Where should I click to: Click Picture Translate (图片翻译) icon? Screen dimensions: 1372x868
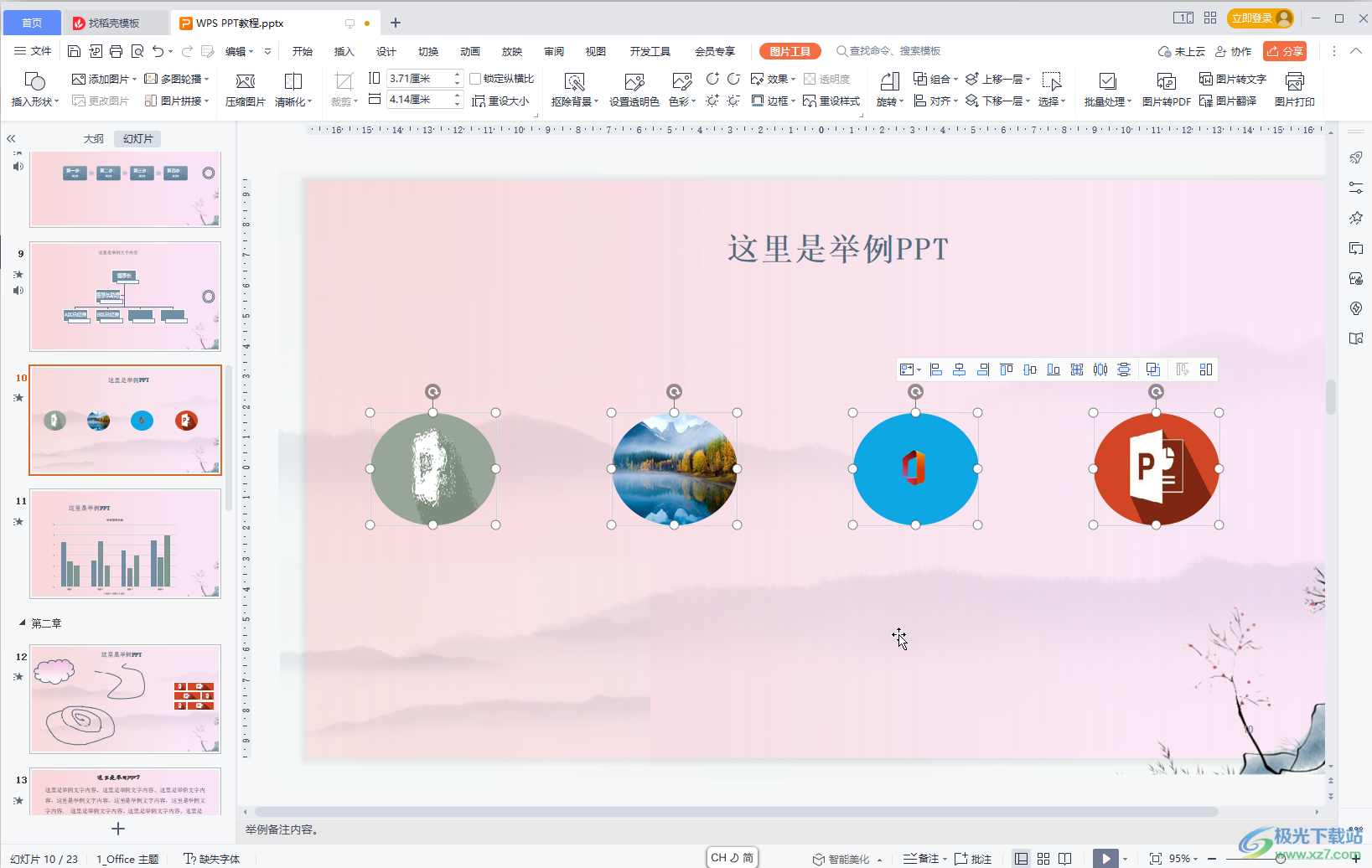coord(1227,101)
